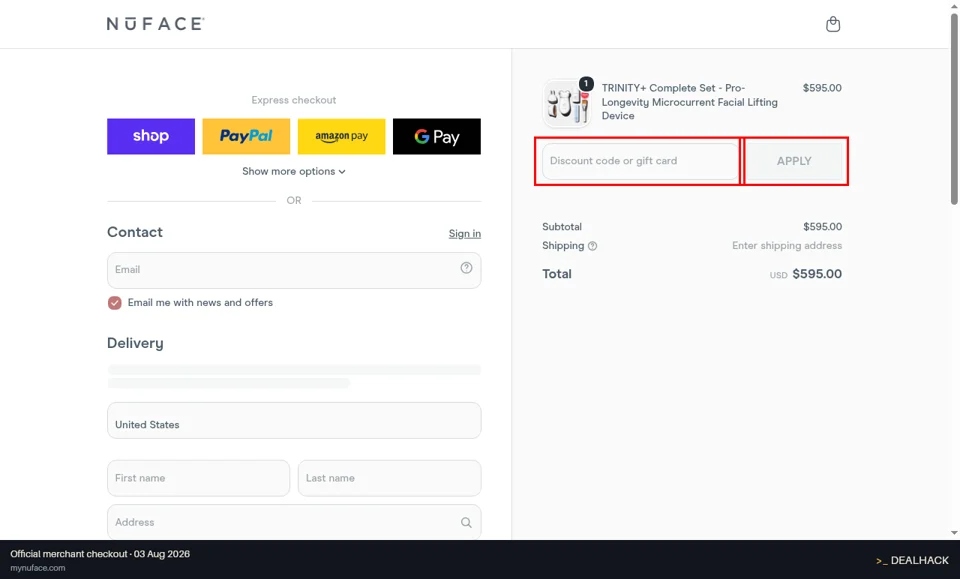Pay with Shop Pay express button
Screen dimensions: 960x579
(x=151, y=136)
